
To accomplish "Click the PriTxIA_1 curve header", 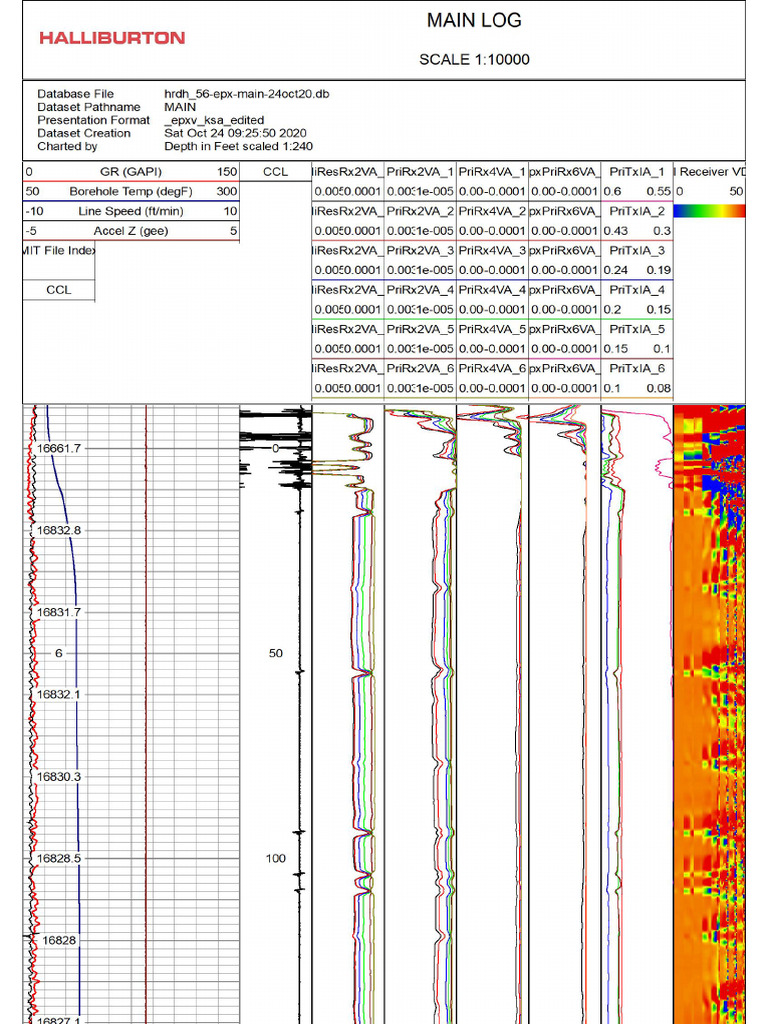I will (x=636, y=172).
